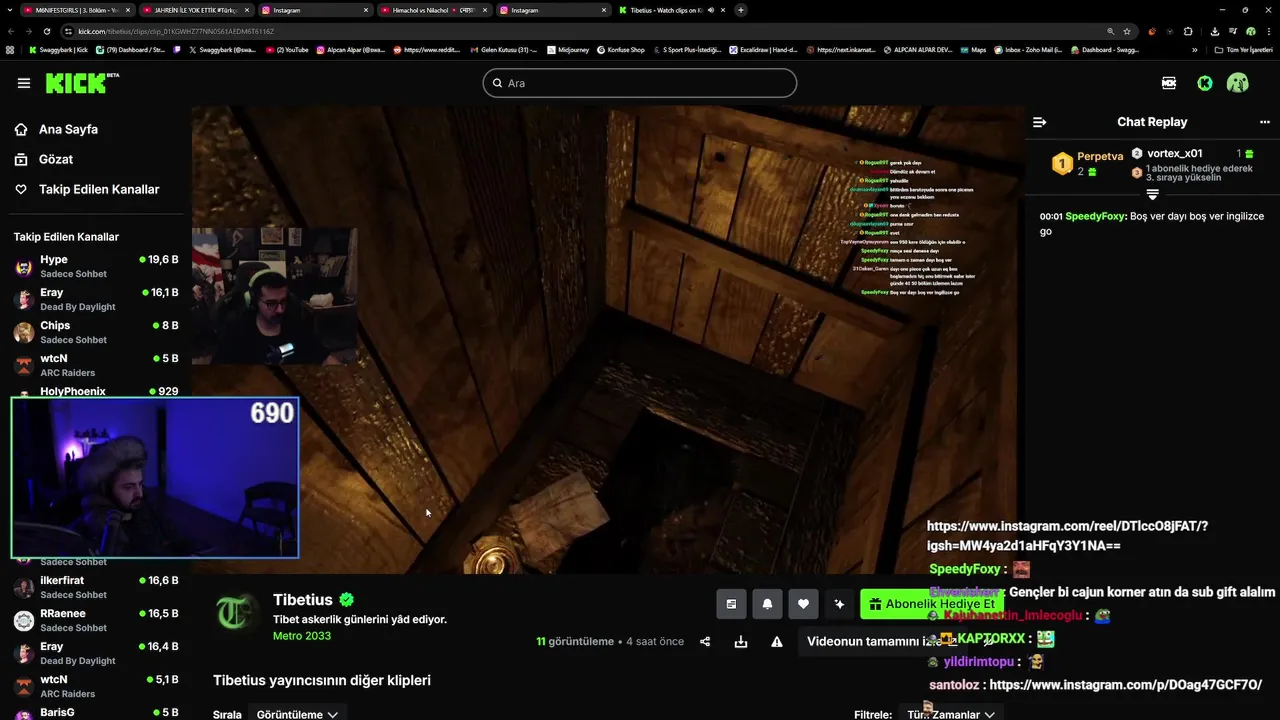
Task: Open browser apps grid icon
Action: pos(11,49)
